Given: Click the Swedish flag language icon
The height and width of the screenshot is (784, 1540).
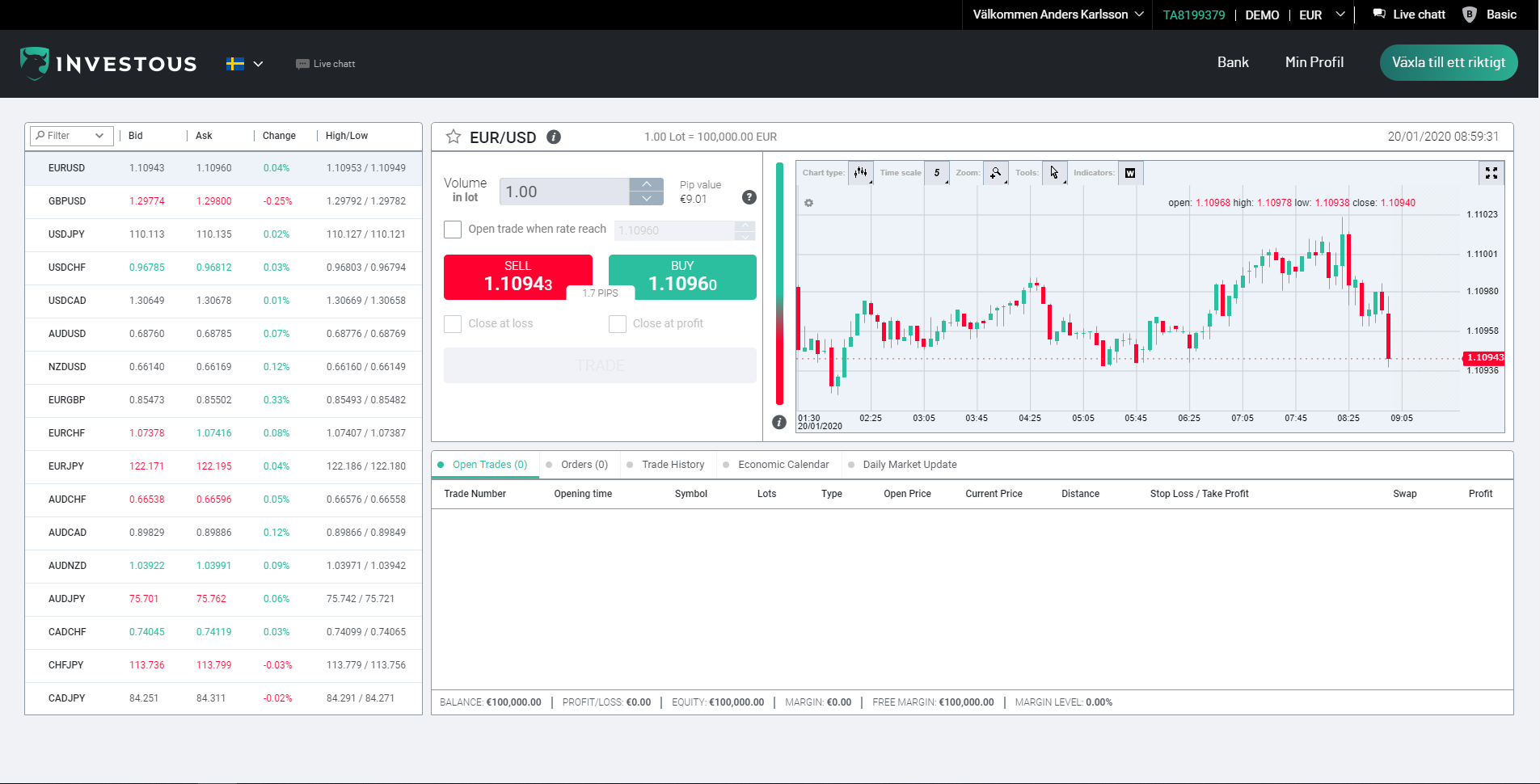Looking at the screenshot, I should point(235,64).
